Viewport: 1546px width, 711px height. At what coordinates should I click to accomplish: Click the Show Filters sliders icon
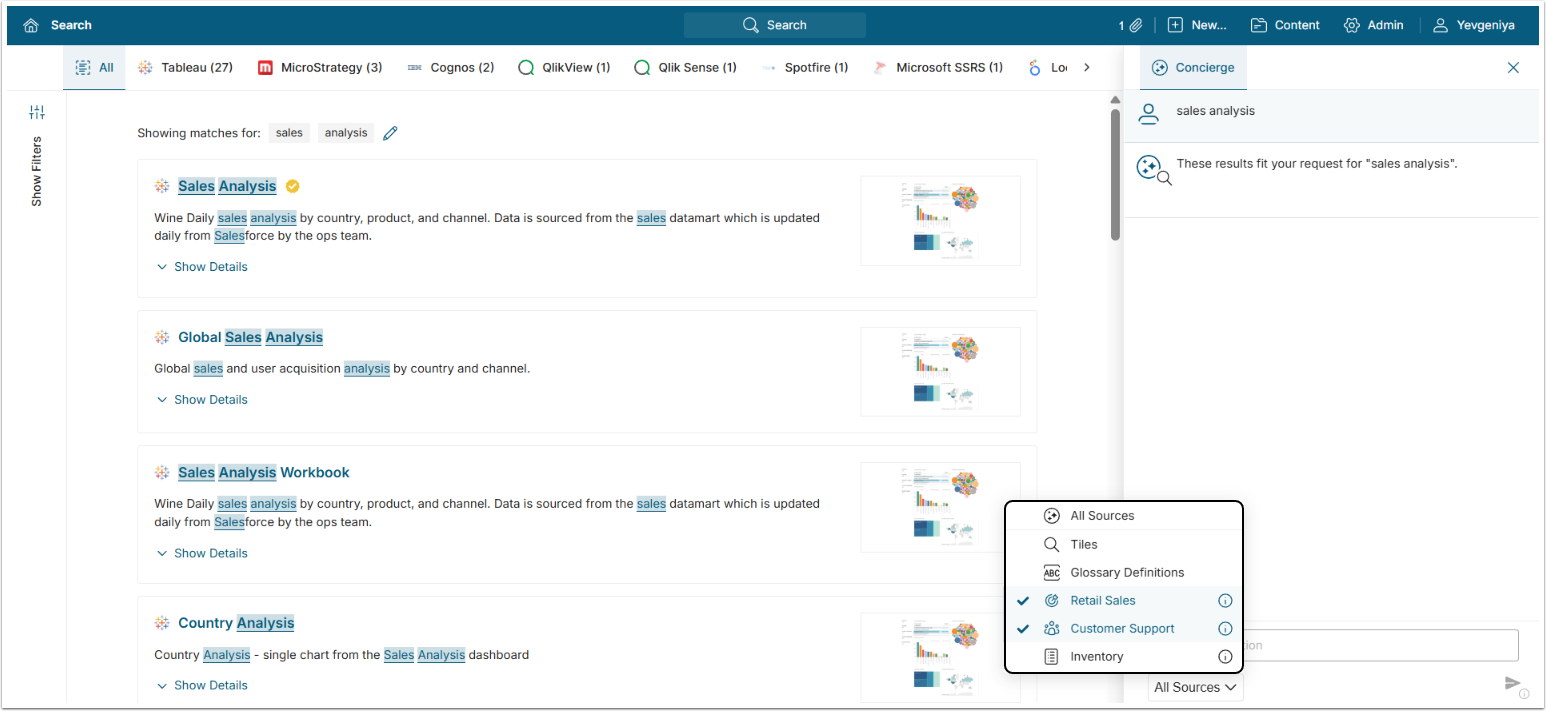pyautogui.click(x=37, y=113)
